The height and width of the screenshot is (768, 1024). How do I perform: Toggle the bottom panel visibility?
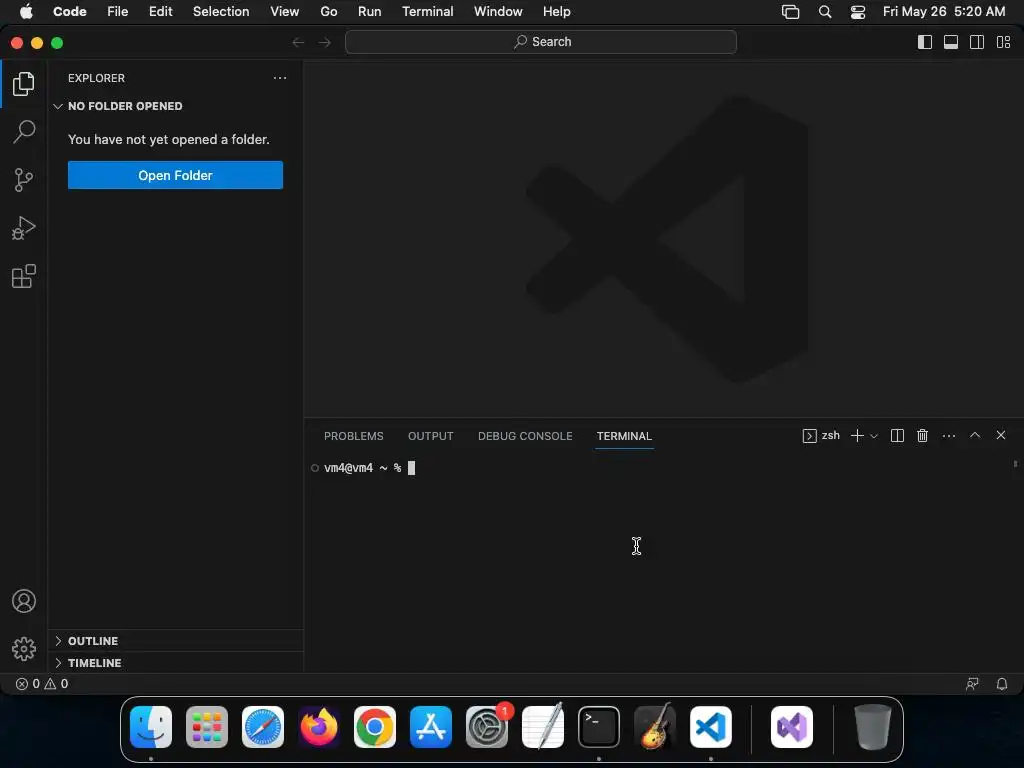(951, 42)
